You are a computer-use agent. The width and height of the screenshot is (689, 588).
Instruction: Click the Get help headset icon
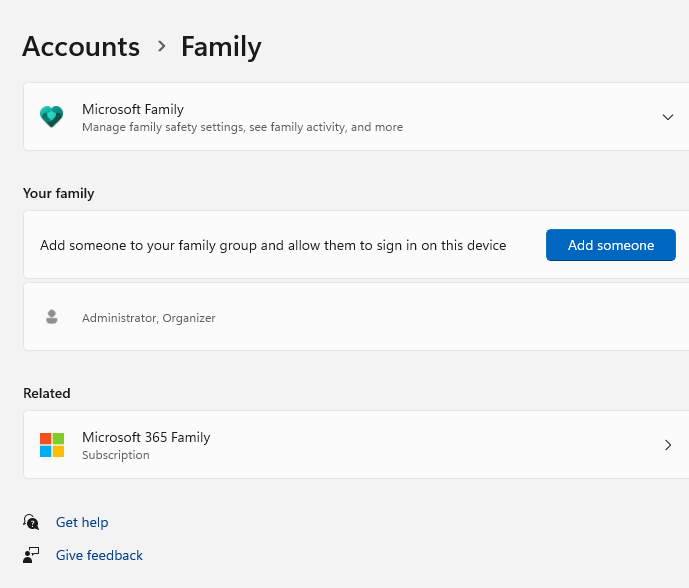pos(32,522)
